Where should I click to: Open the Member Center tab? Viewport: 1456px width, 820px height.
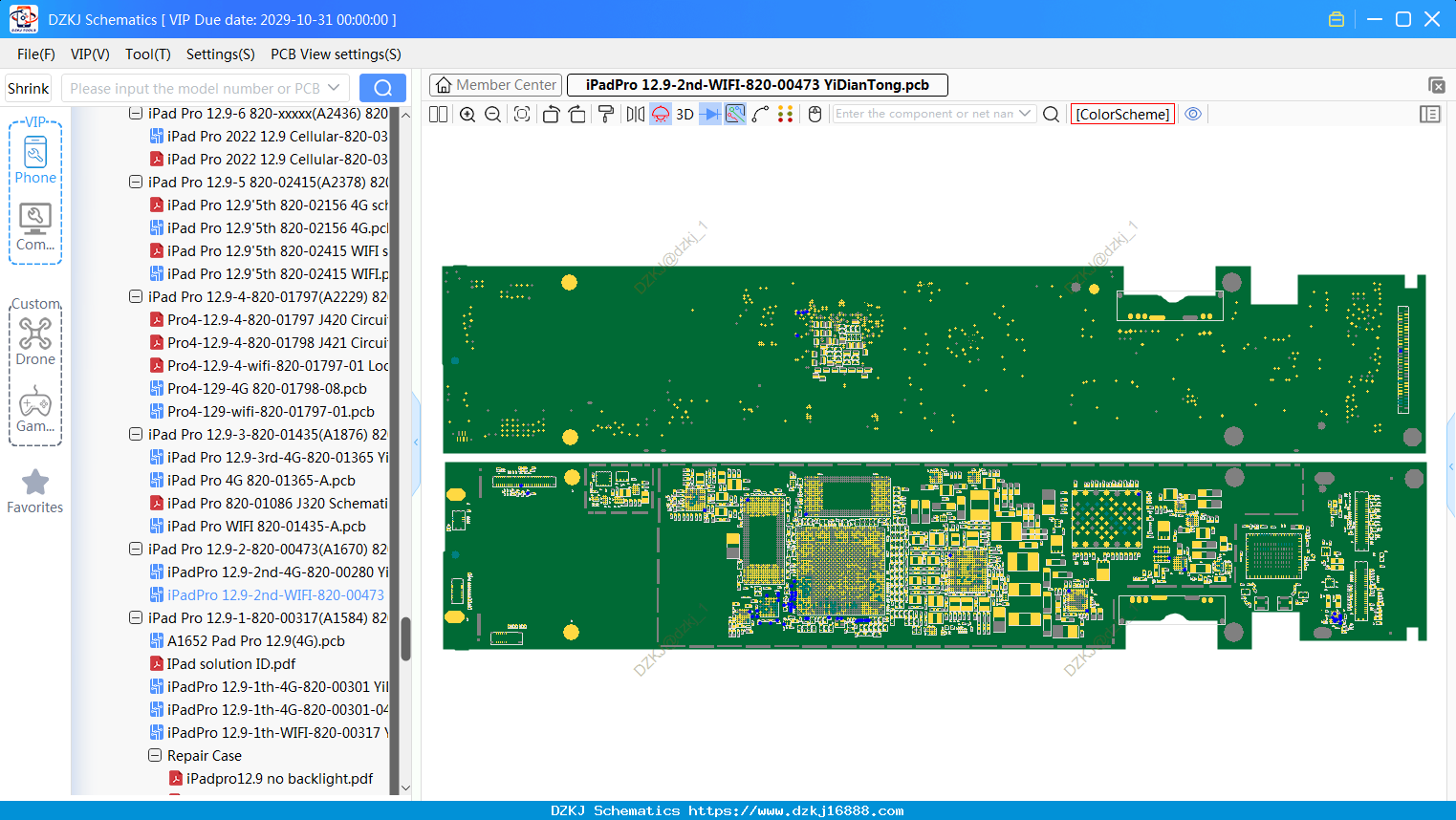[x=495, y=85]
